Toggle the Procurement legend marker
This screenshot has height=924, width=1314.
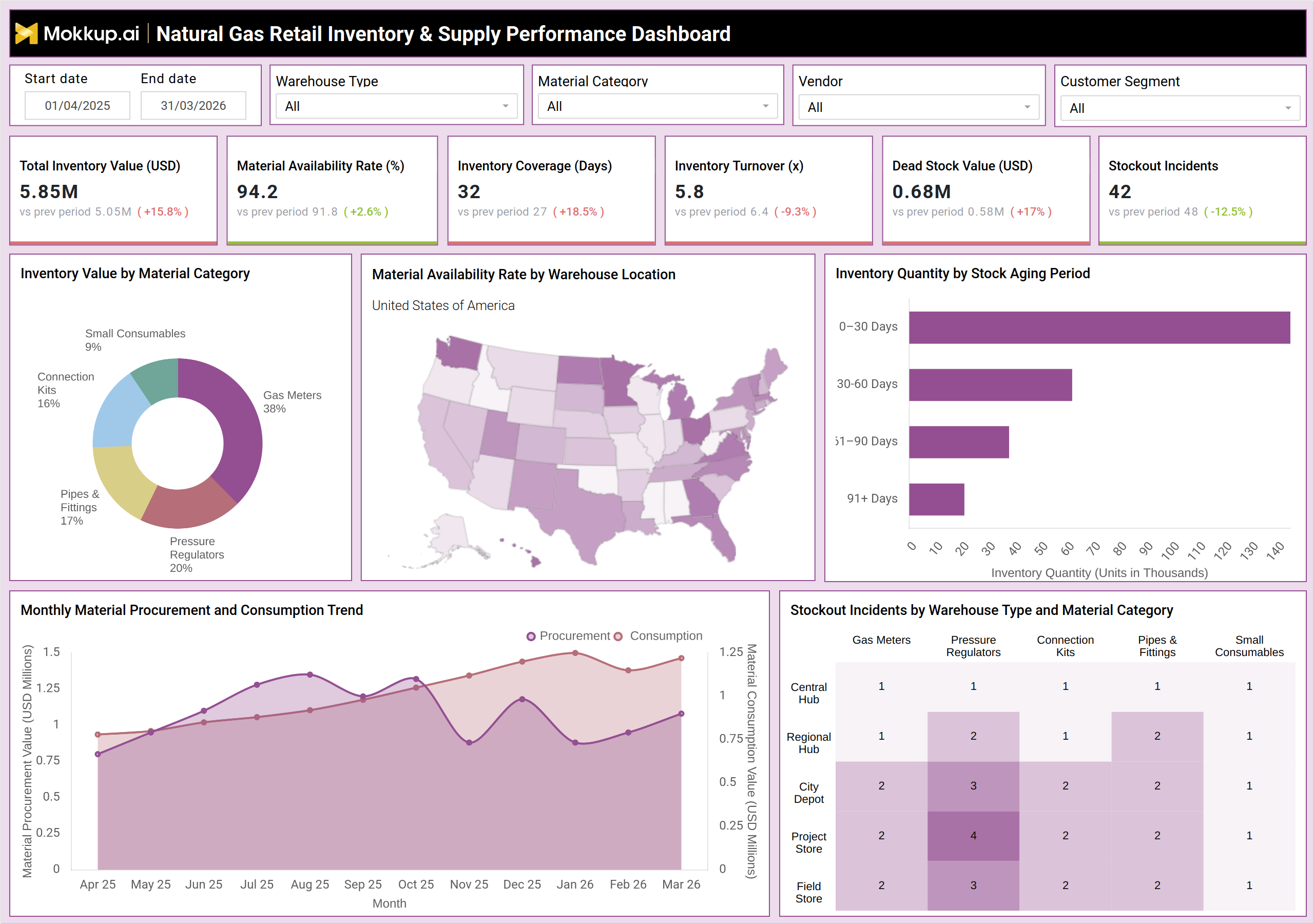531,636
